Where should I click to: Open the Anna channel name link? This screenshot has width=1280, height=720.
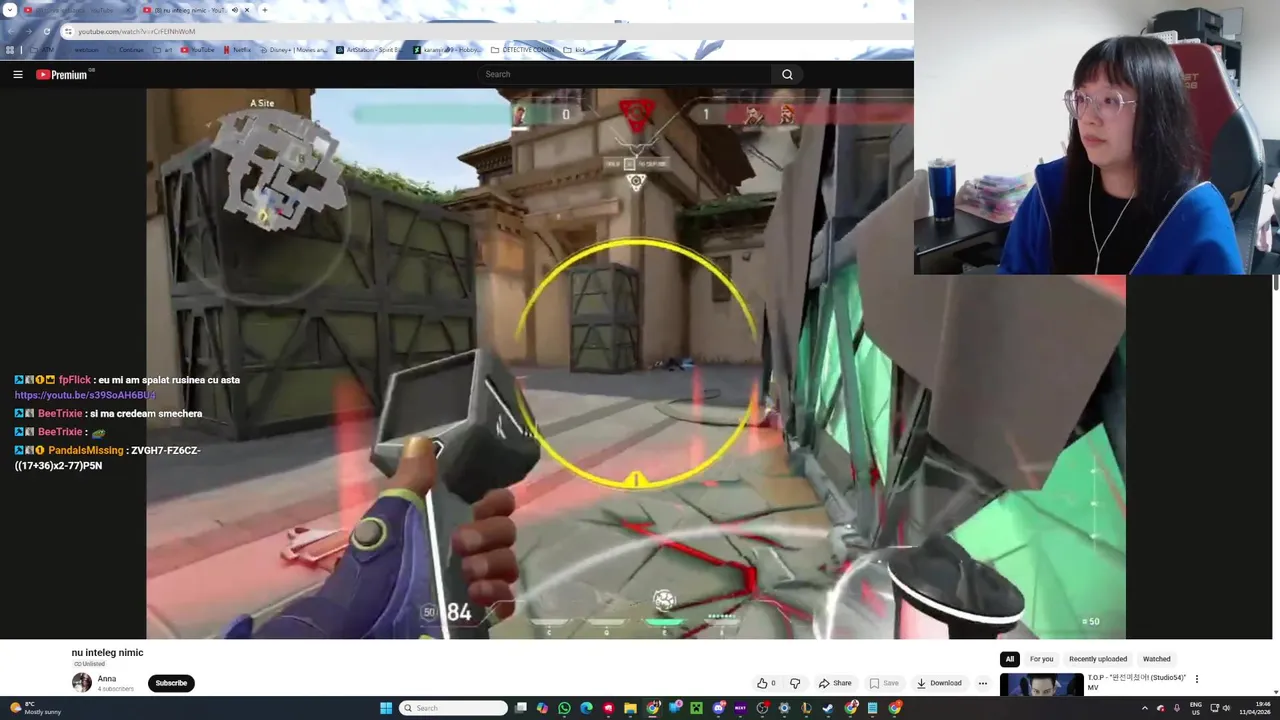(106, 679)
